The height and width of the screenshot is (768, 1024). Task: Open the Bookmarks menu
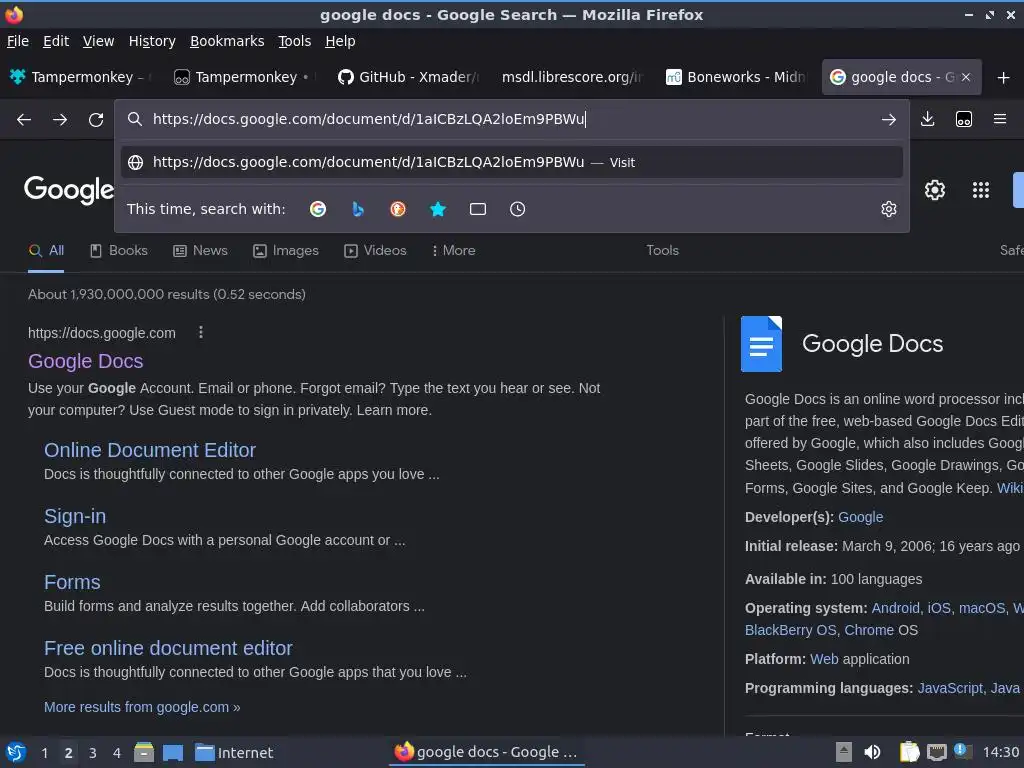(x=227, y=41)
